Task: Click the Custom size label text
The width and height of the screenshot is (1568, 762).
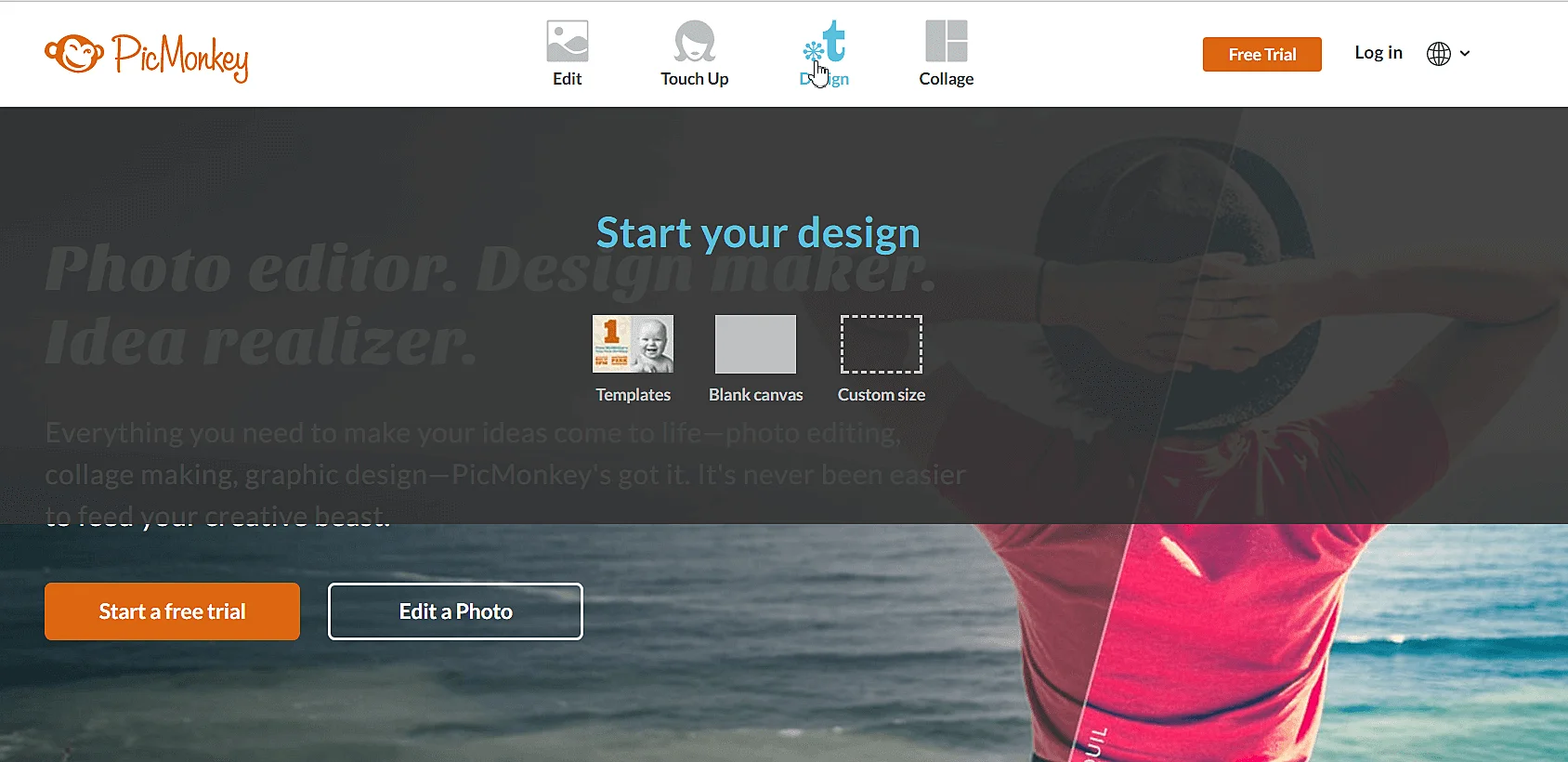Action: (882, 395)
